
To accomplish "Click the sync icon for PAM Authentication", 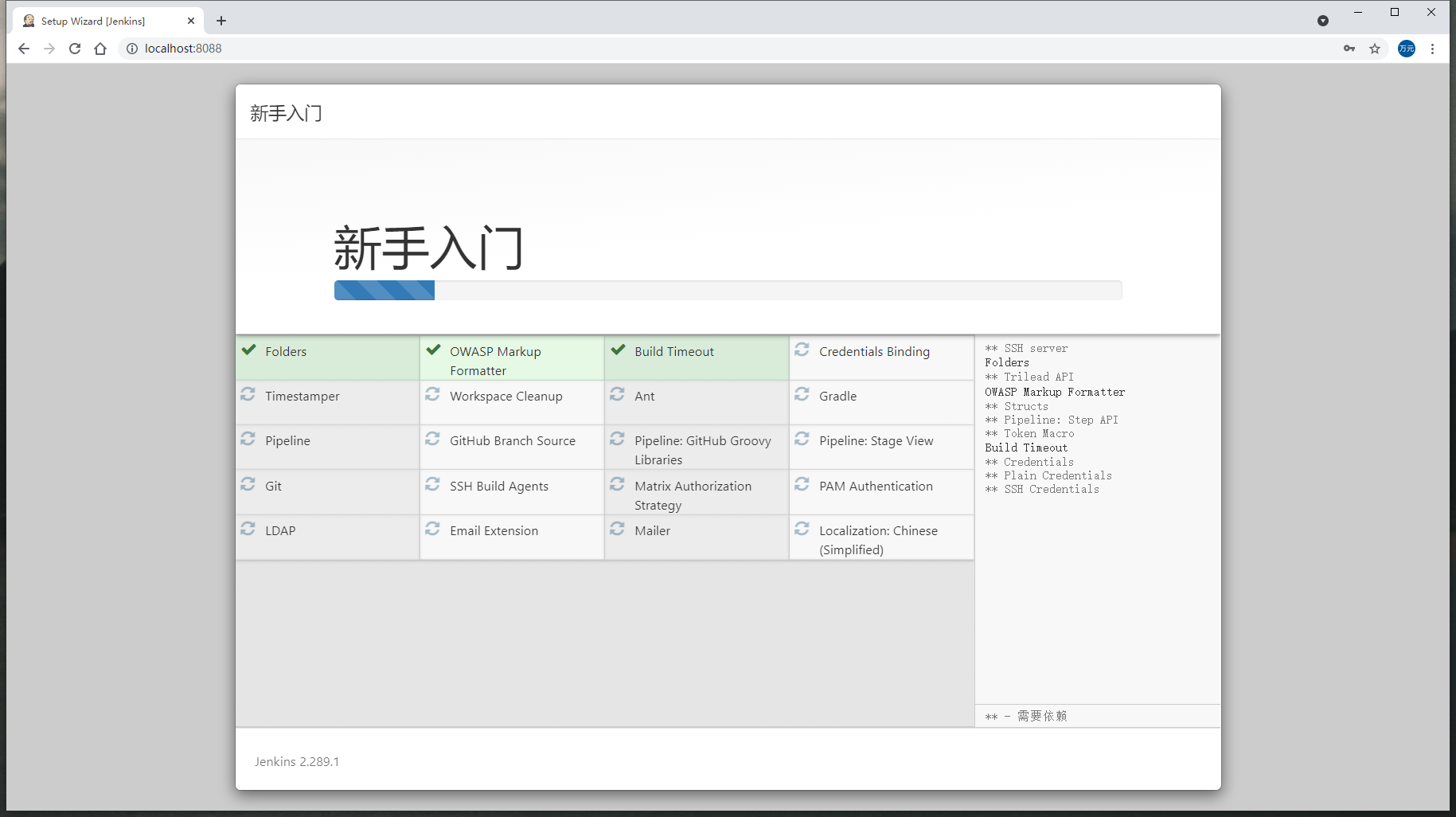I will 802,484.
